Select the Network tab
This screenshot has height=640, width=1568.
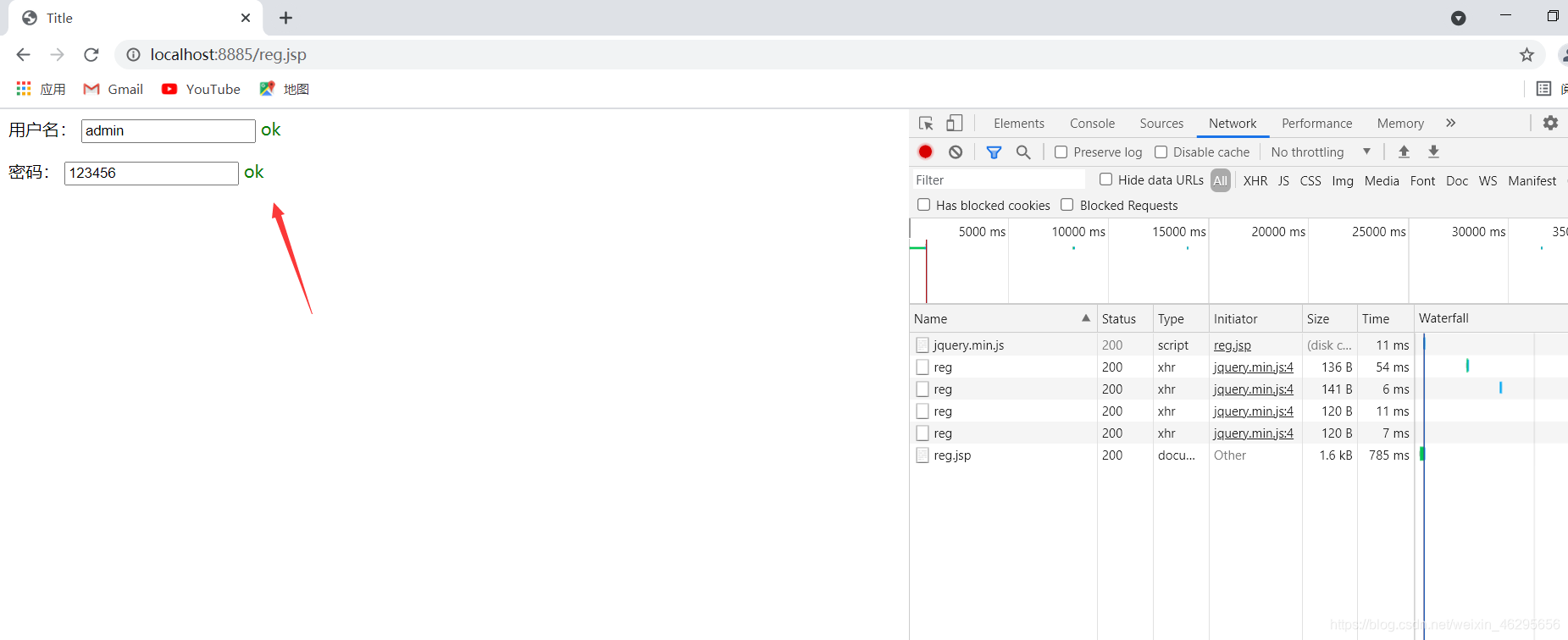1233,124
